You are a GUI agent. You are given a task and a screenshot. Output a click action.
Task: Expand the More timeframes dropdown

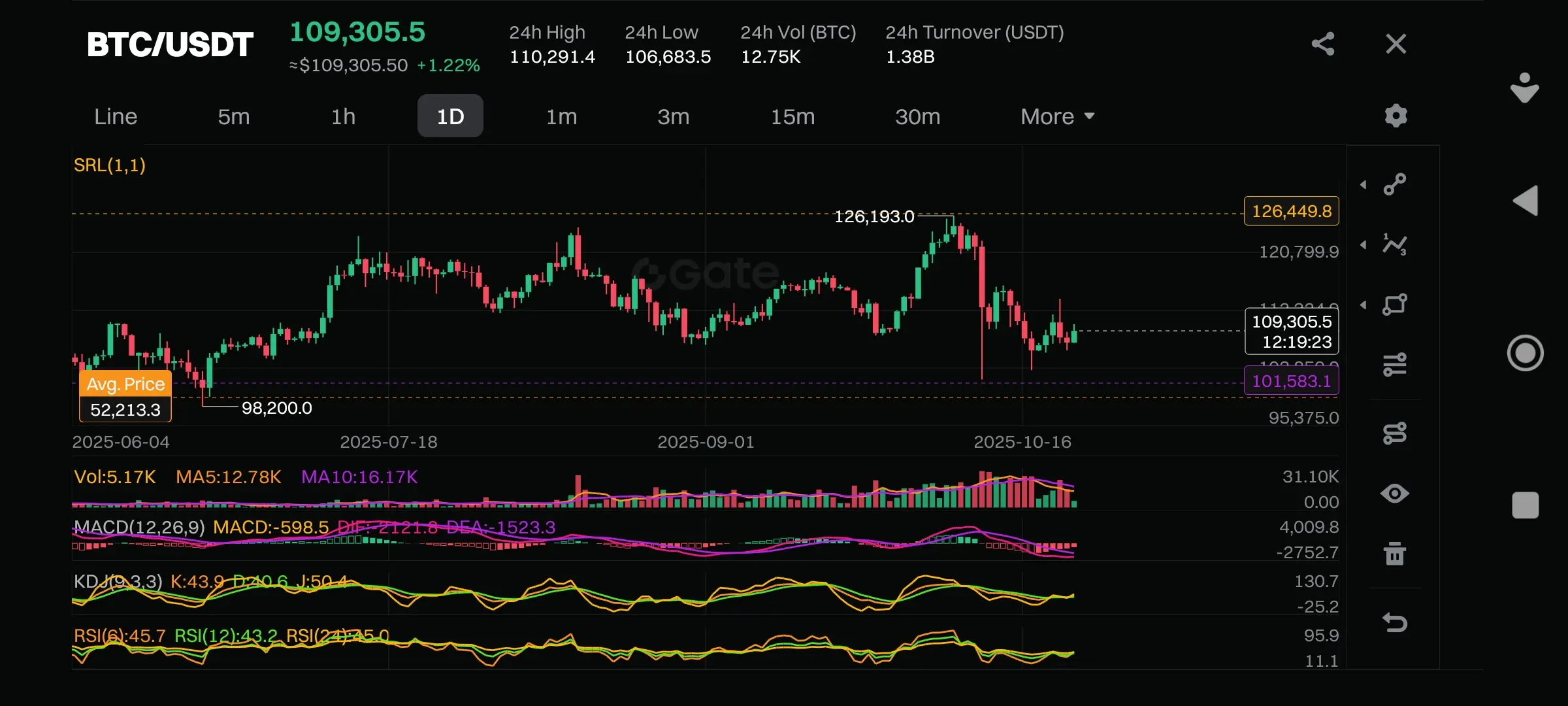[1056, 116]
